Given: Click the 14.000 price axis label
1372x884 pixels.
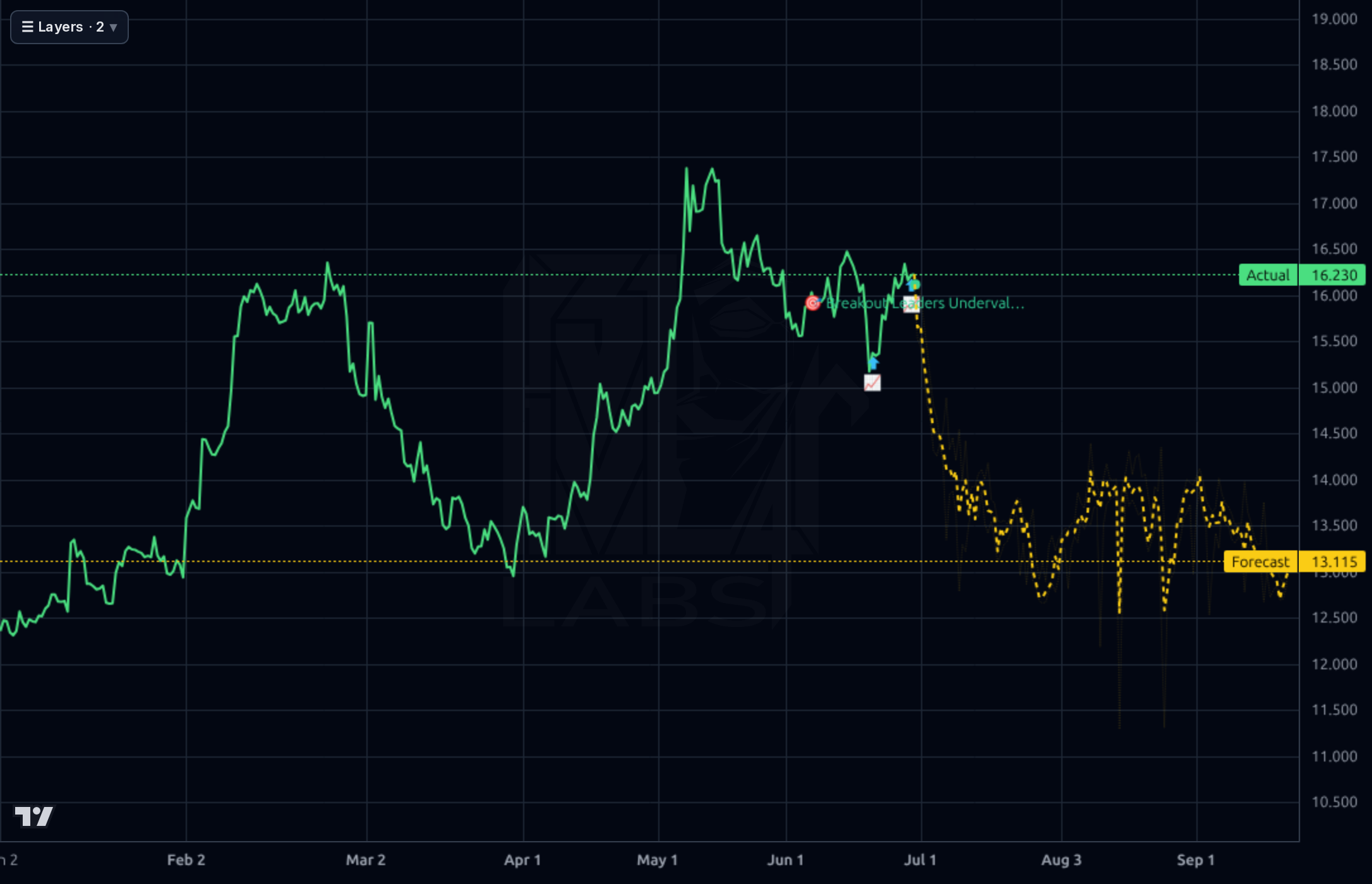Looking at the screenshot, I should [x=1334, y=480].
